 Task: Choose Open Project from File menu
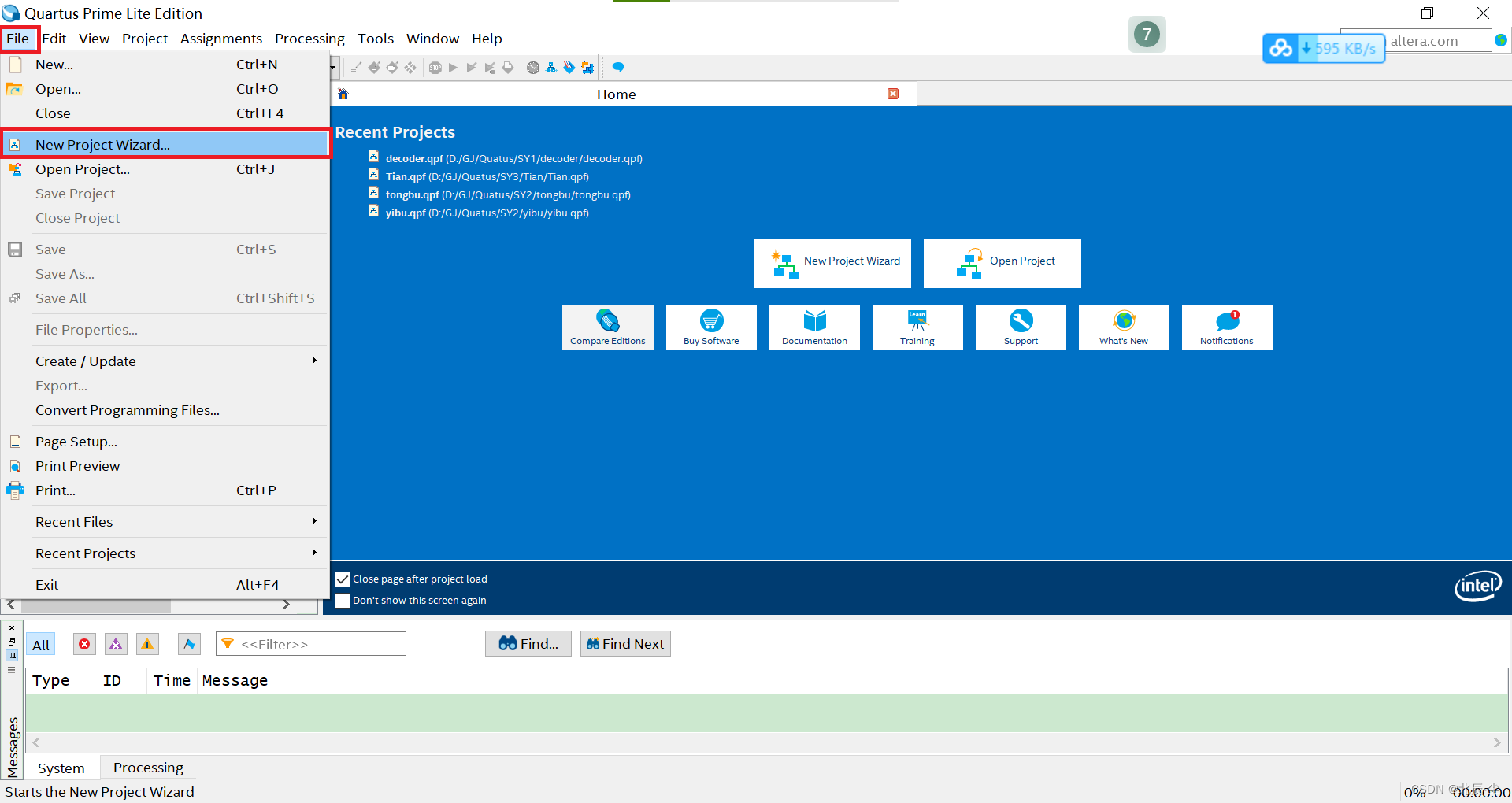(x=165, y=169)
